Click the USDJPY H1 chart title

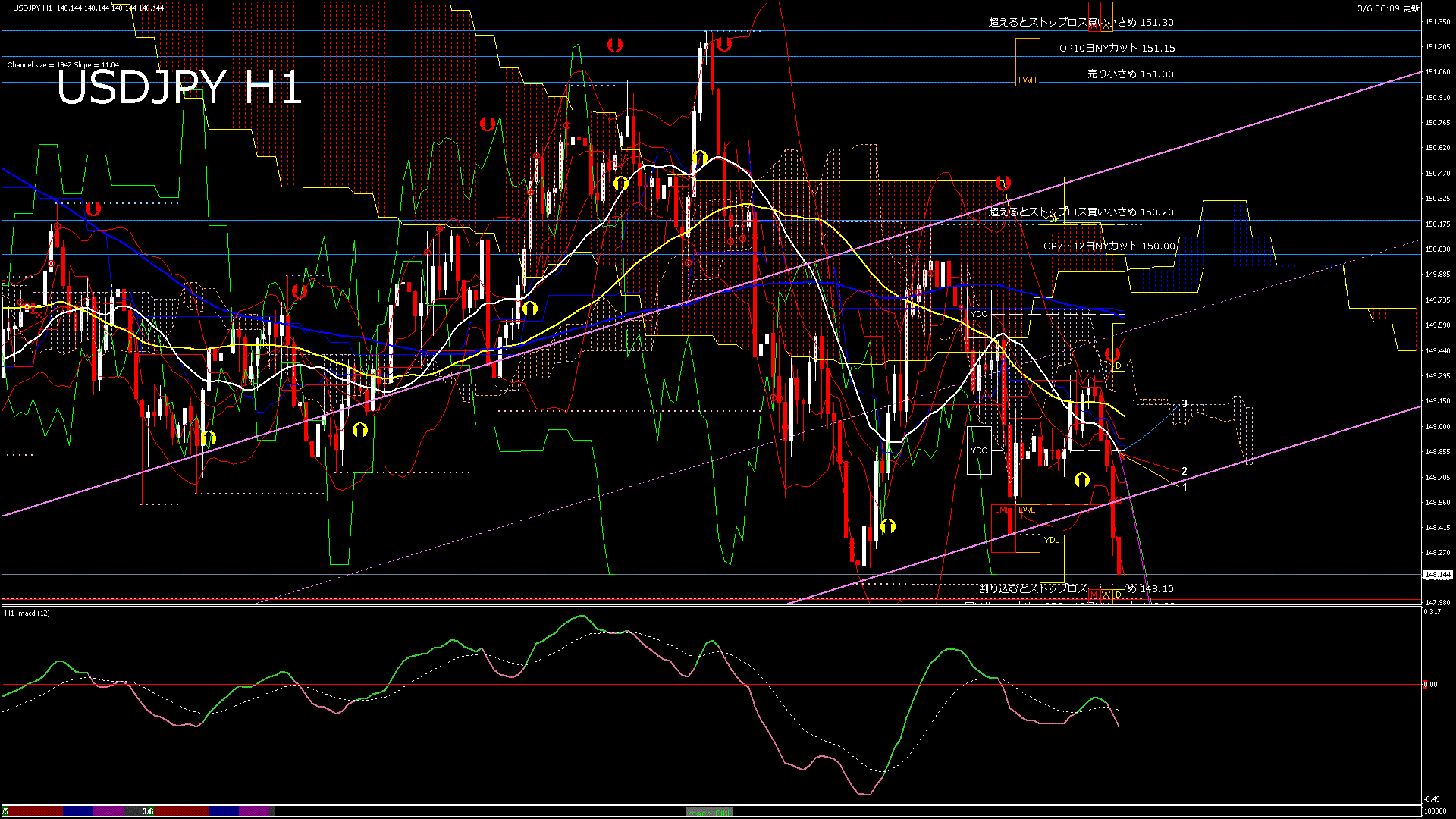pyautogui.click(x=179, y=87)
